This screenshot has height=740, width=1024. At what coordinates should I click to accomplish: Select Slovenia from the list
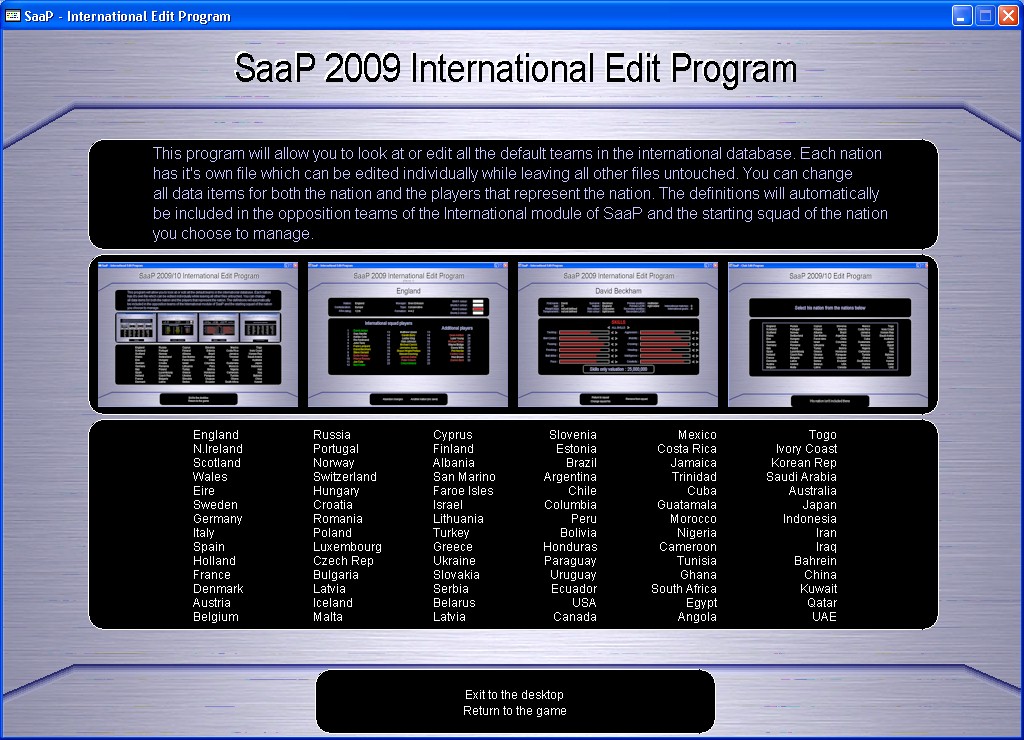[573, 434]
